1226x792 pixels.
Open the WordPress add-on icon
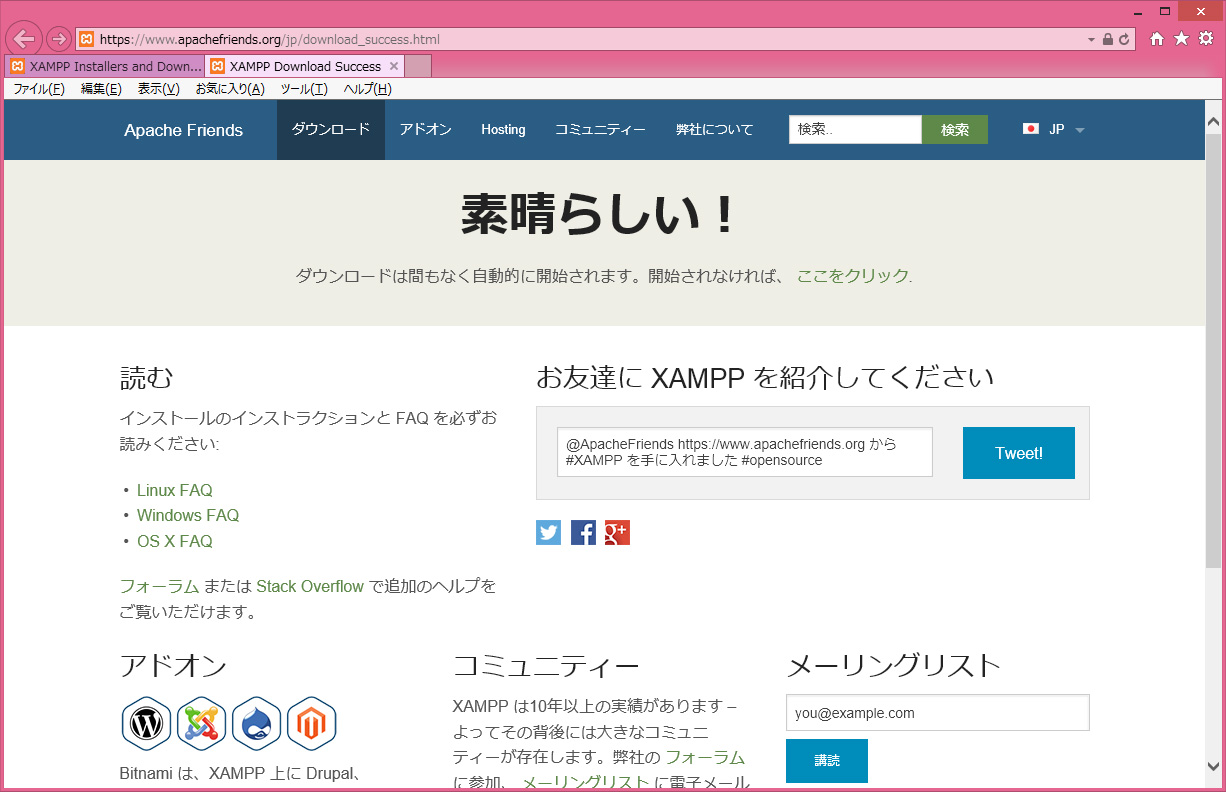(x=147, y=724)
